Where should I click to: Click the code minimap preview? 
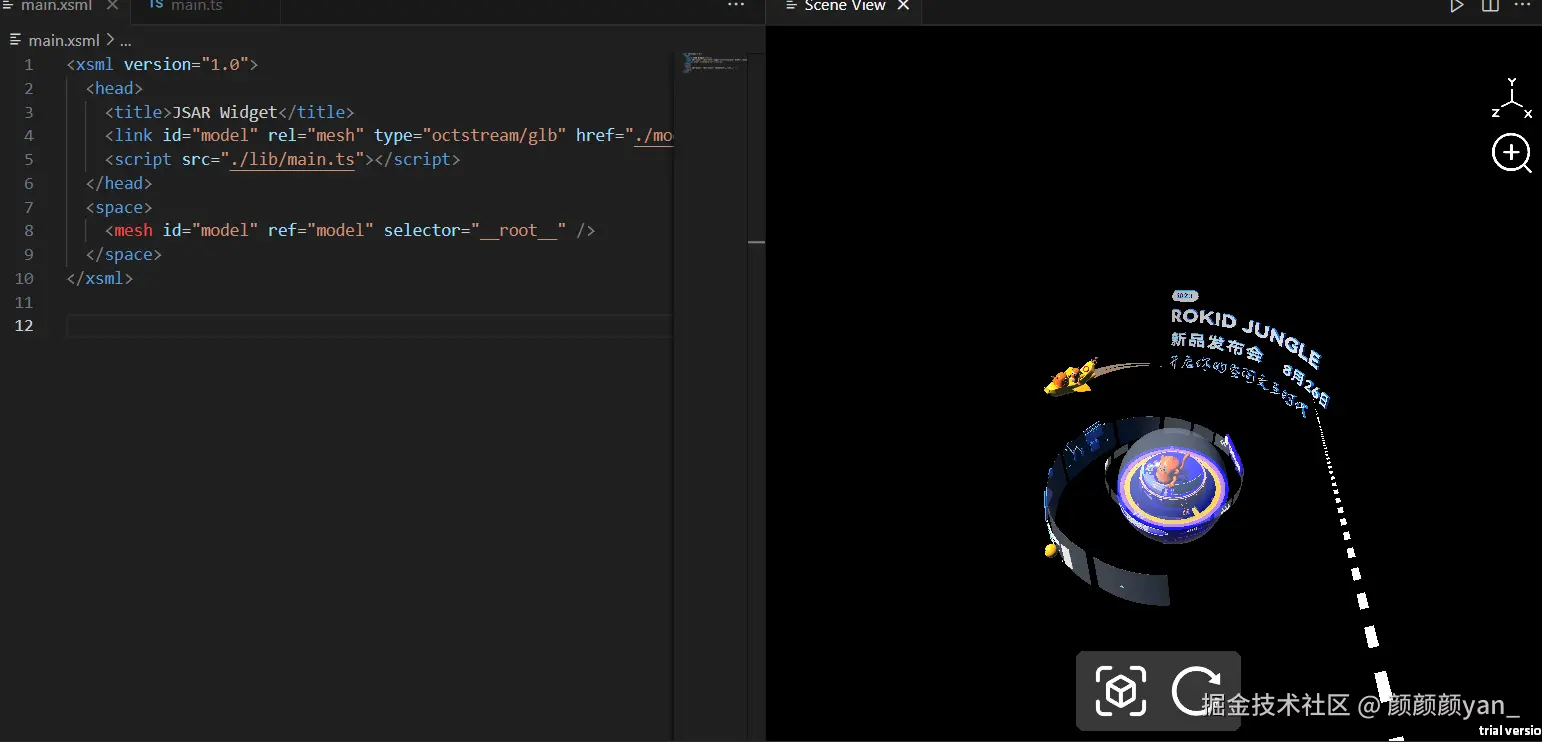click(717, 63)
